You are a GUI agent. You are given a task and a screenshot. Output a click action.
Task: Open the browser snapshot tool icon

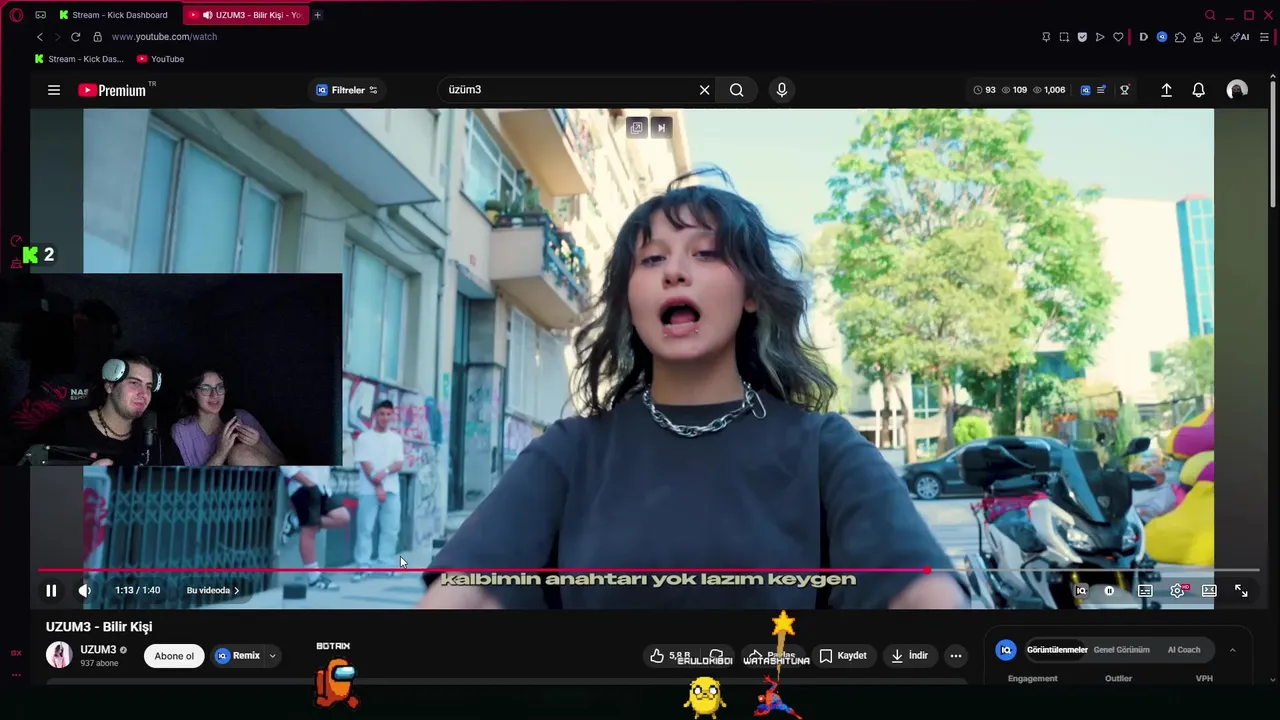(x=1064, y=37)
